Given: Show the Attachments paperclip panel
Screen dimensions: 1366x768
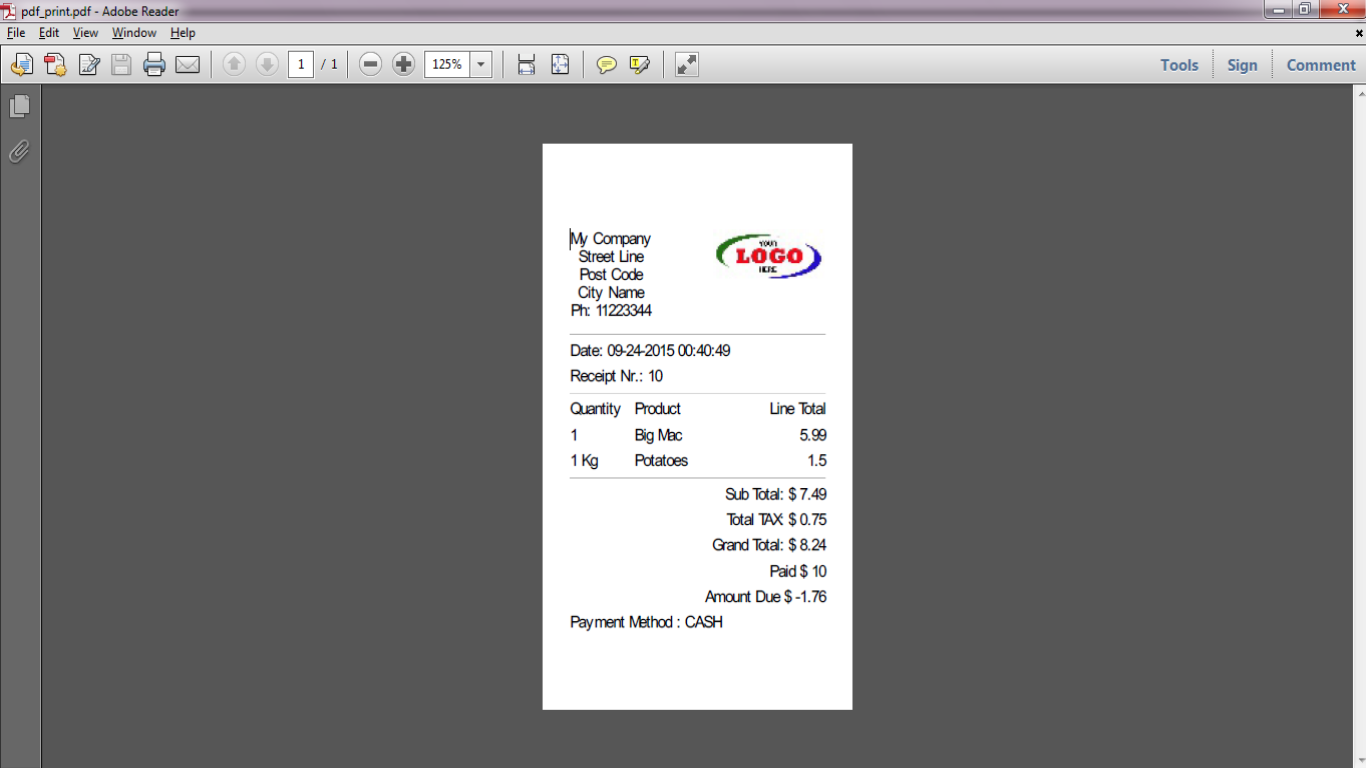Looking at the screenshot, I should 19,151.
